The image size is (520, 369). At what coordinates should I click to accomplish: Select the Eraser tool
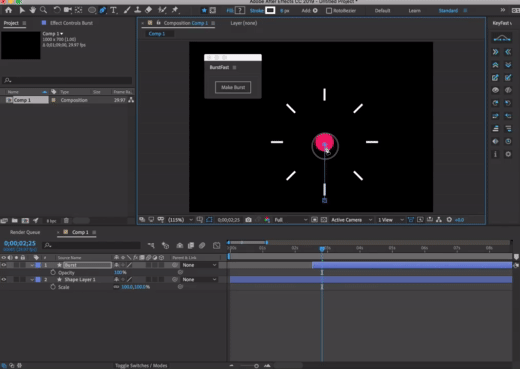click(149, 10)
